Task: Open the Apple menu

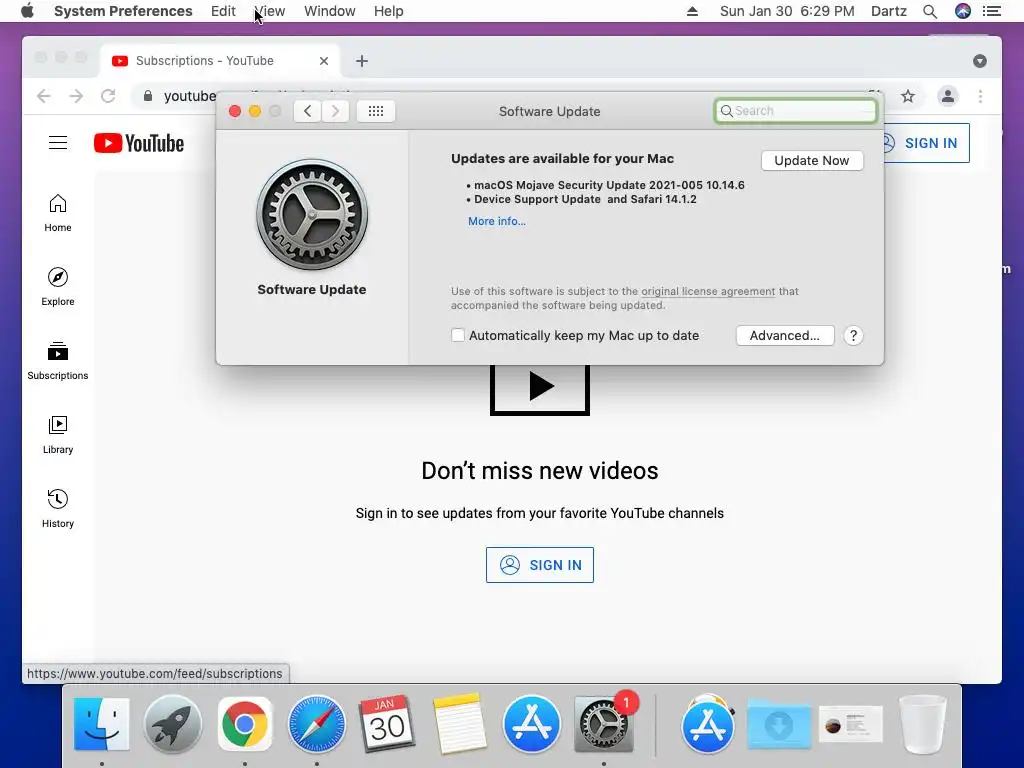Action: (27, 11)
